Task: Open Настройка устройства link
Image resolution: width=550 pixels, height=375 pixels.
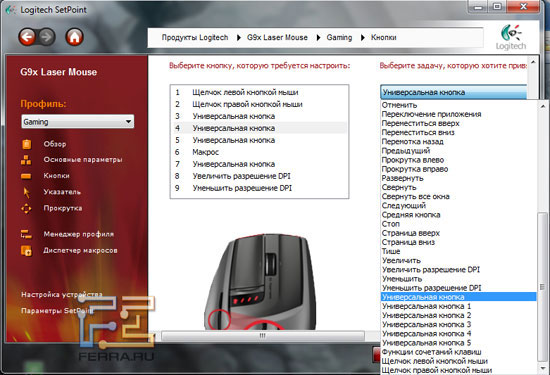Action: tap(62, 295)
